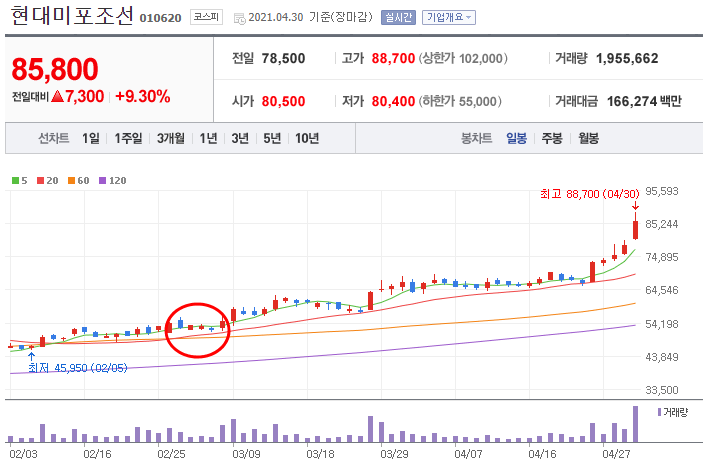Click the red up-triangle change icon

[57, 96]
